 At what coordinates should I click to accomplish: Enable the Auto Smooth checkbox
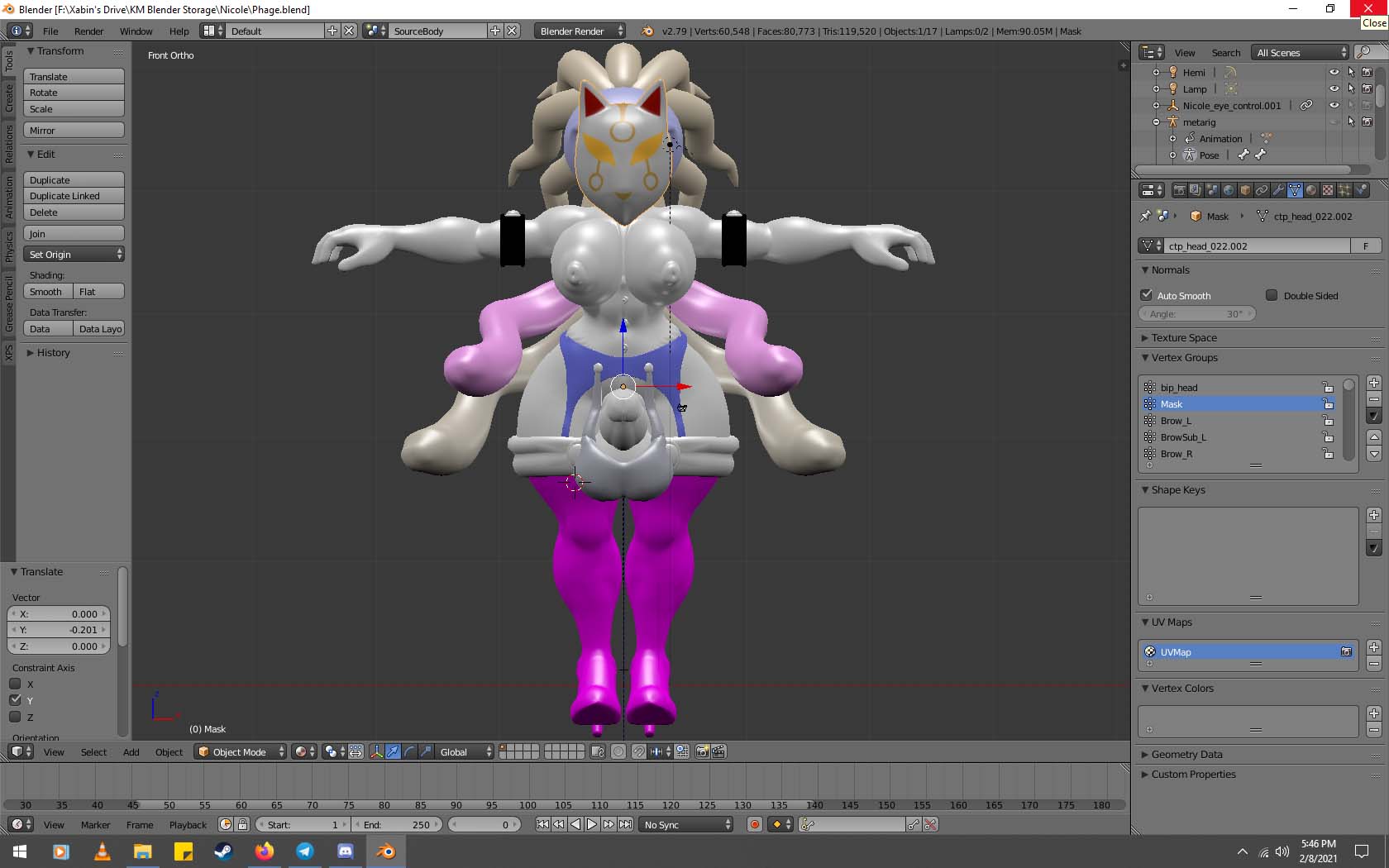click(x=1146, y=295)
